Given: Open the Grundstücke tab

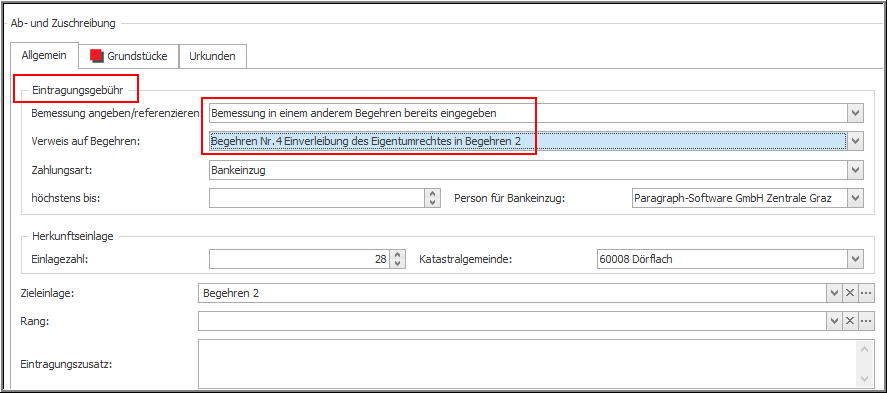Looking at the screenshot, I should (x=128, y=57).
